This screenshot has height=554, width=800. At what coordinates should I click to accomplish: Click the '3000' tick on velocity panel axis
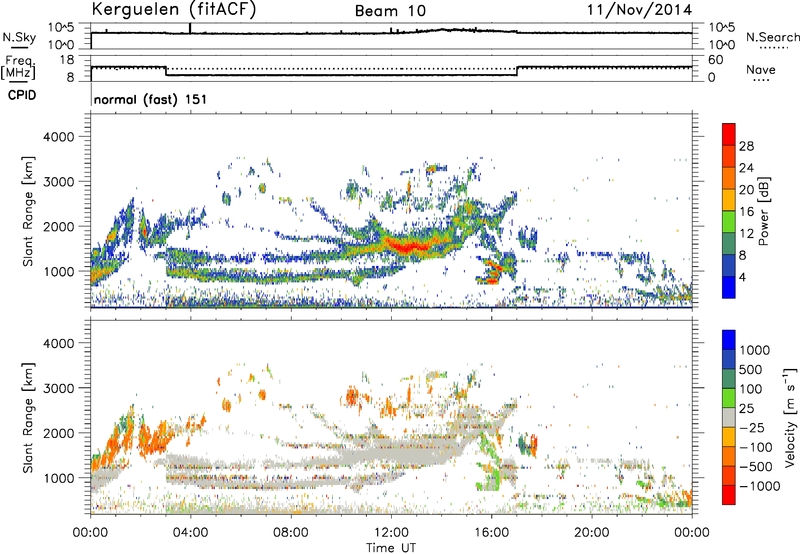(x=59, y=388)
